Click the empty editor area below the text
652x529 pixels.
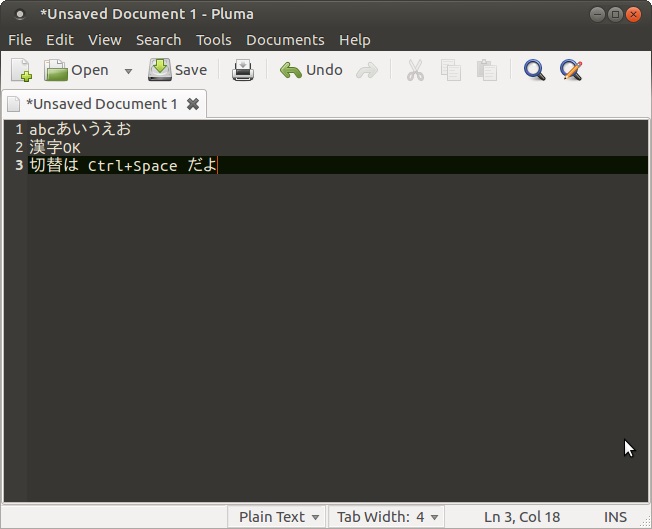337,337
